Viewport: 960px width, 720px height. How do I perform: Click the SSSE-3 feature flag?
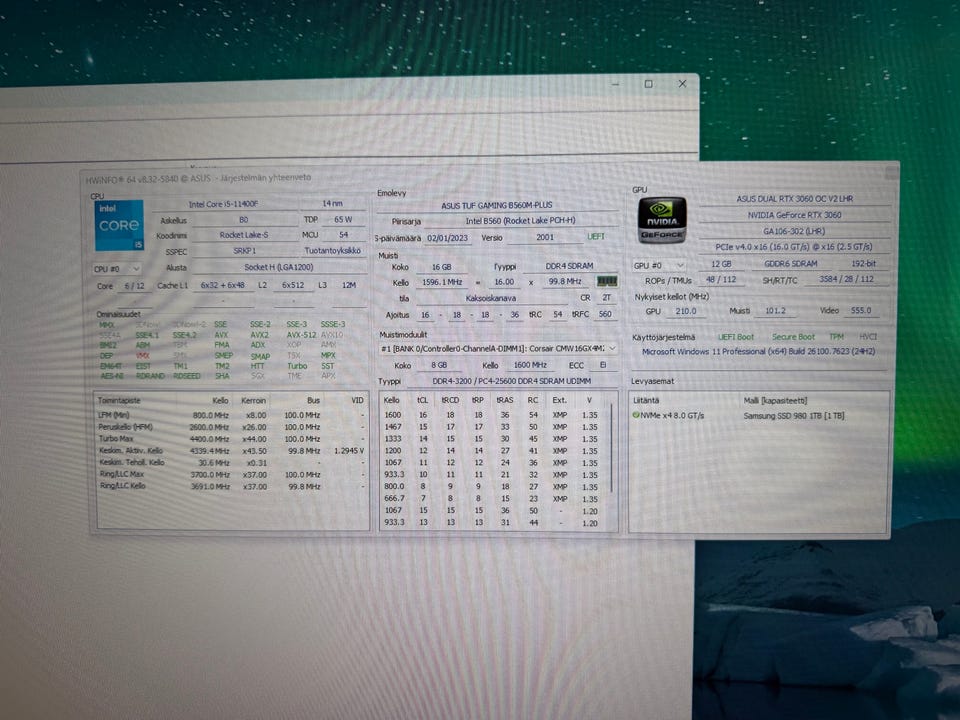tap(332, 324)
